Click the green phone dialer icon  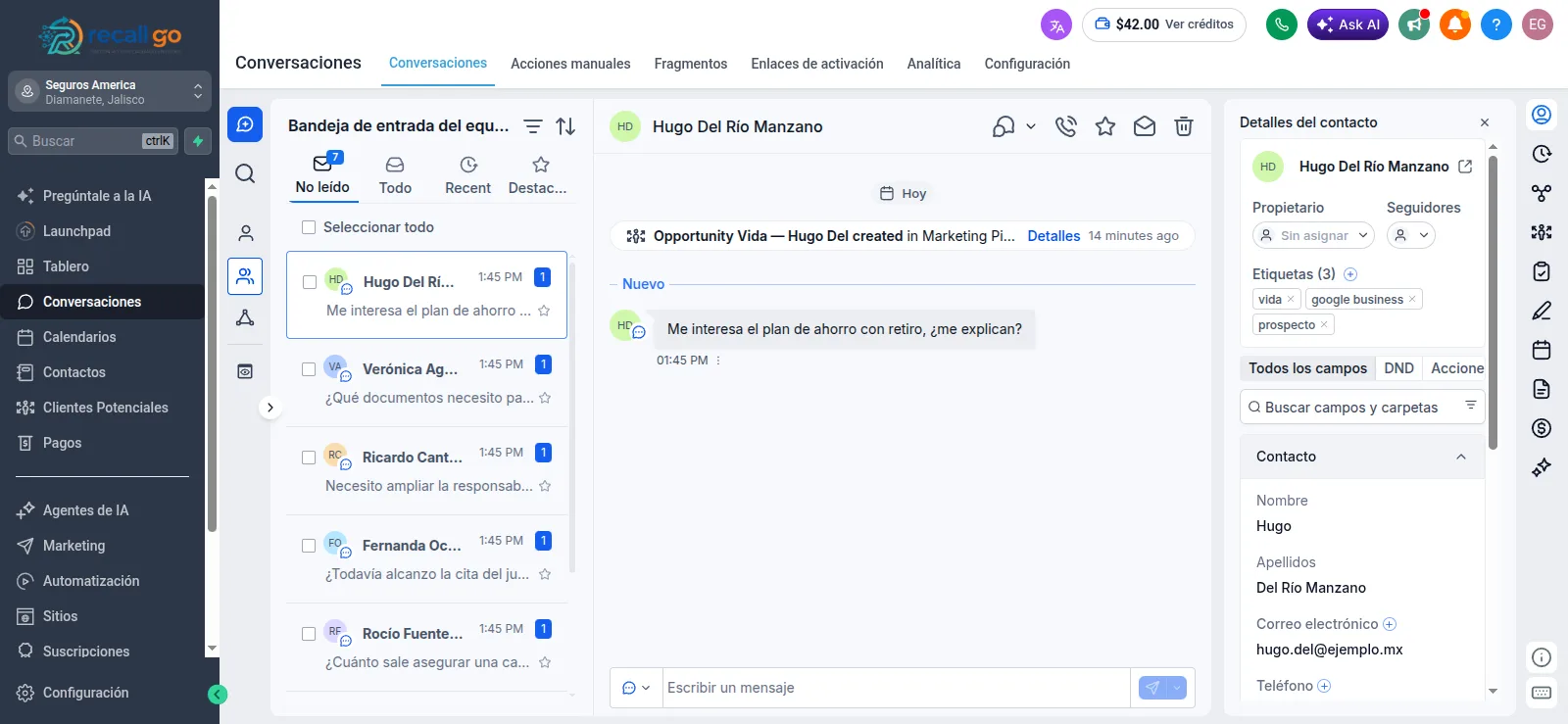(x=1281, y=24)
